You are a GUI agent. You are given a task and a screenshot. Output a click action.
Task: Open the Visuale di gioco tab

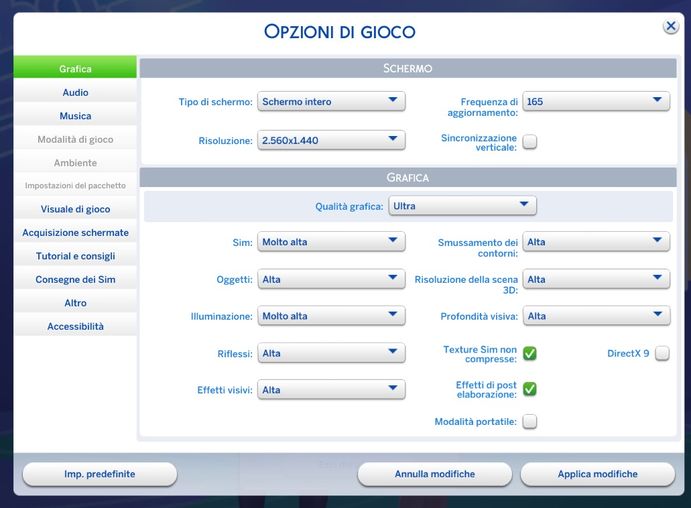click(x=75, y=209)
